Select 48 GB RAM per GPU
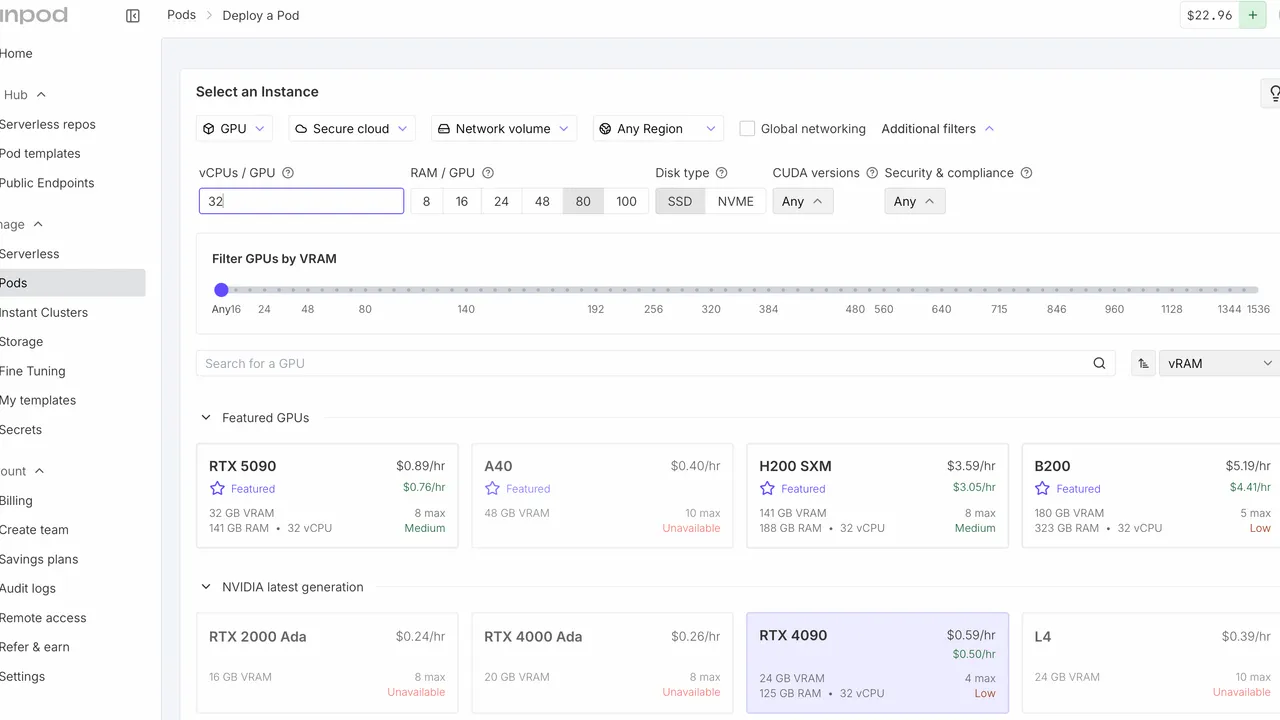 [542, 201]
